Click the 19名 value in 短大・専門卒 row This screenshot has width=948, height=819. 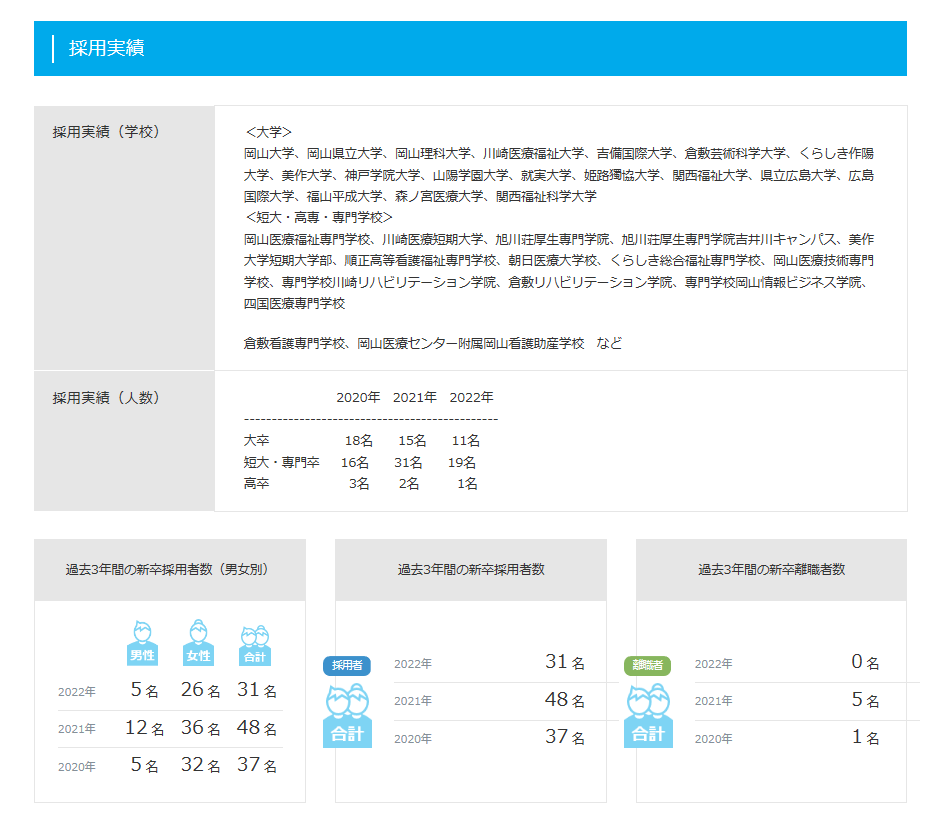[x=462, y=462]
